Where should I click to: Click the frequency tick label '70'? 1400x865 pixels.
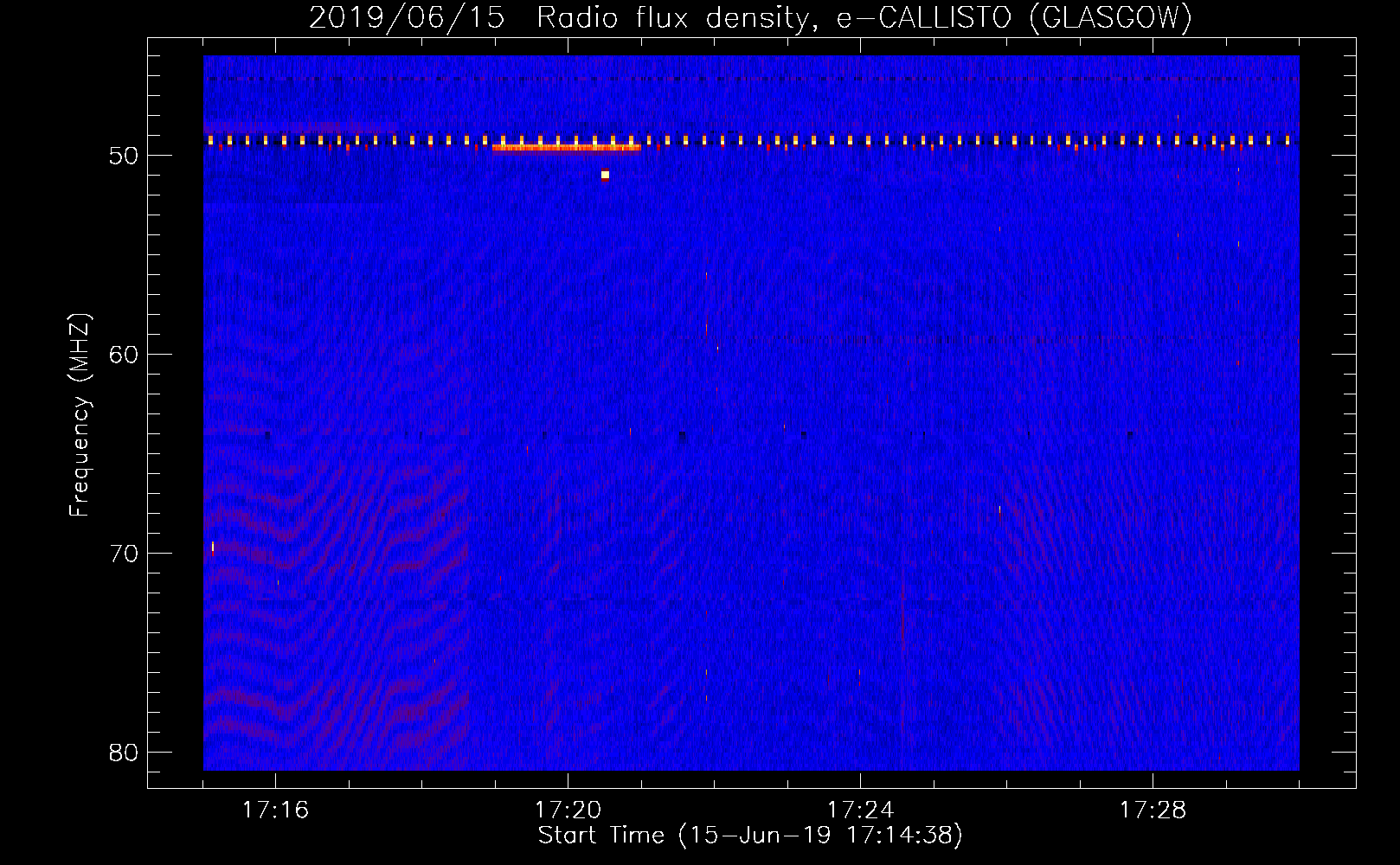coord(124,554)
